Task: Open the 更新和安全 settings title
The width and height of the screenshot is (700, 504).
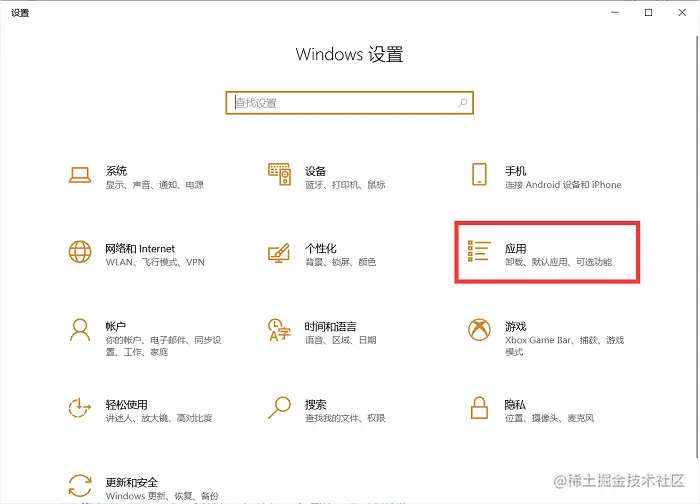Action: (132, 482)
